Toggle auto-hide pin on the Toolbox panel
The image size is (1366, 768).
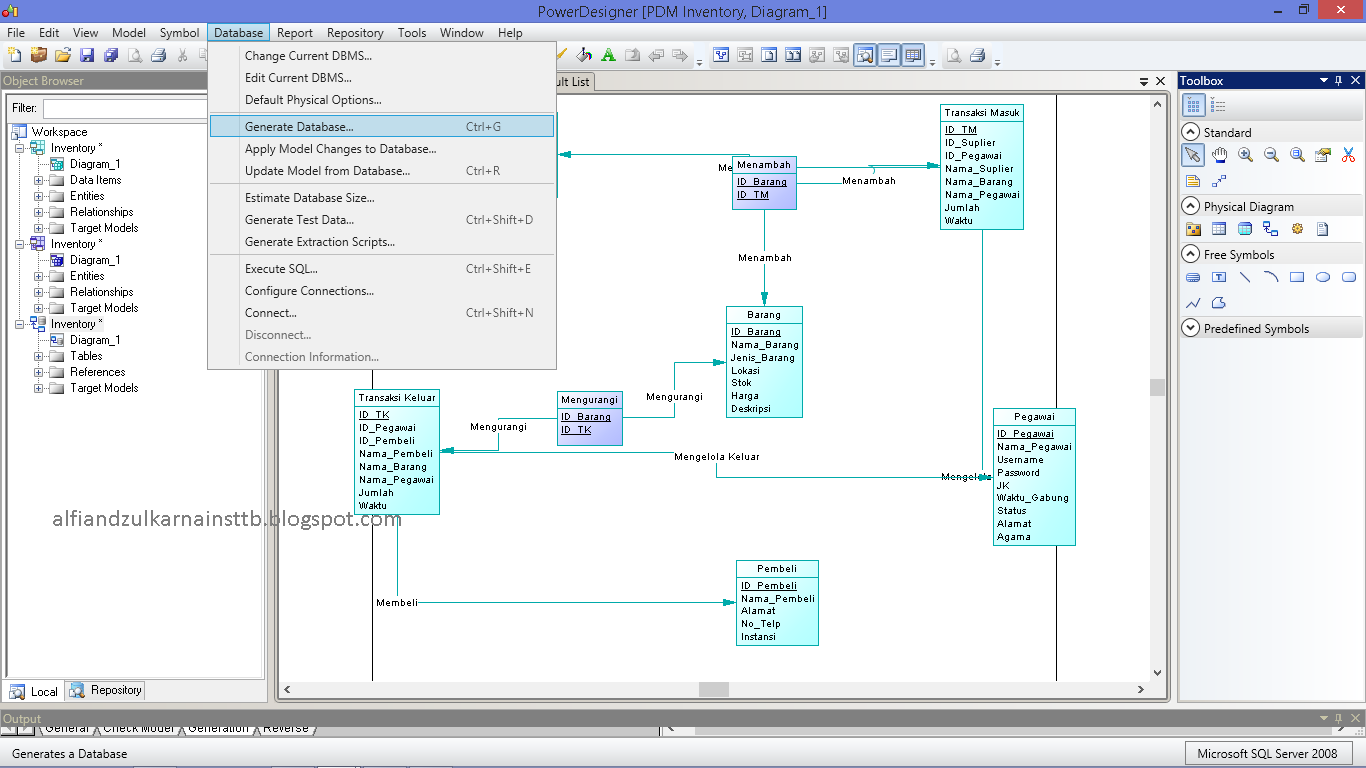click(x=1341, y=80)
